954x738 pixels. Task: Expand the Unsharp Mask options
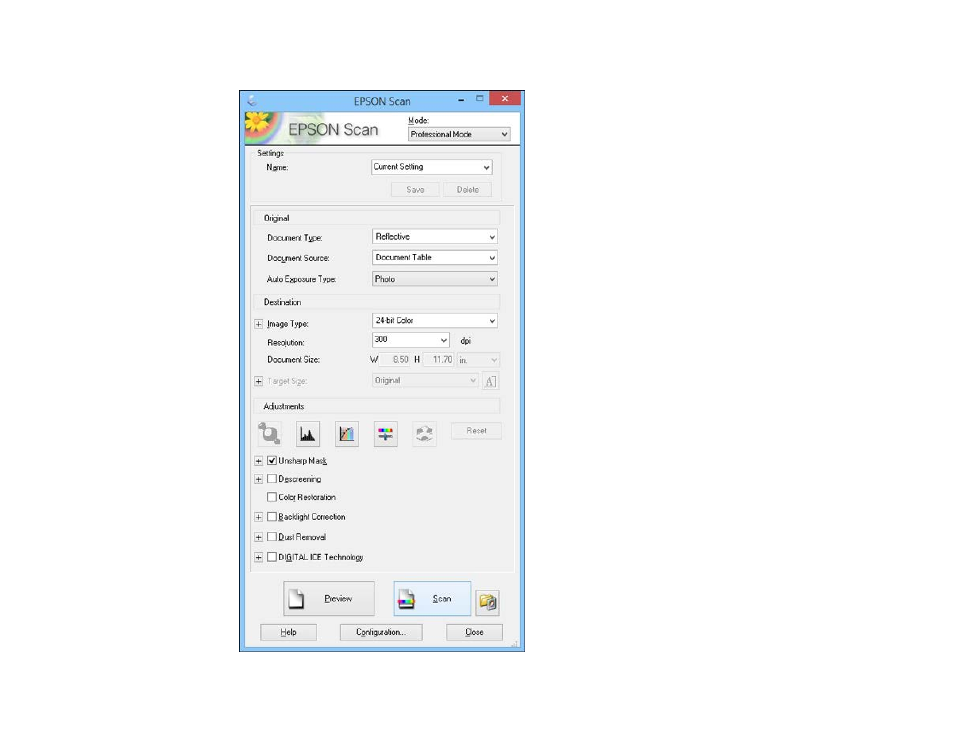pyautogui.click(x=259, y=461)
